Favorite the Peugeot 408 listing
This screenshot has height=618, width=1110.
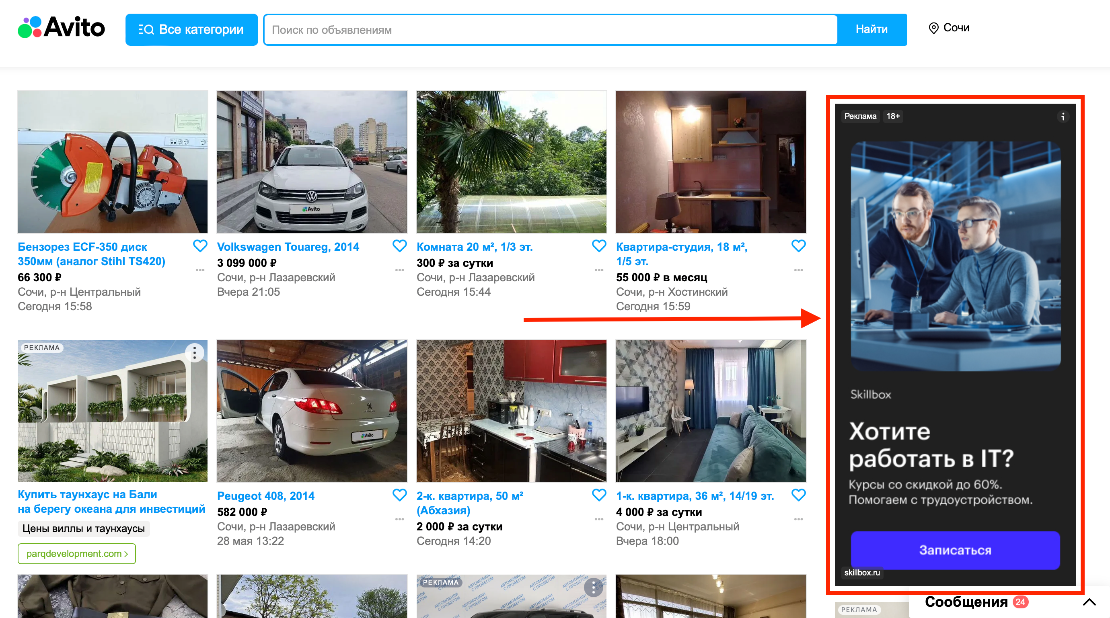coord(399,495)
